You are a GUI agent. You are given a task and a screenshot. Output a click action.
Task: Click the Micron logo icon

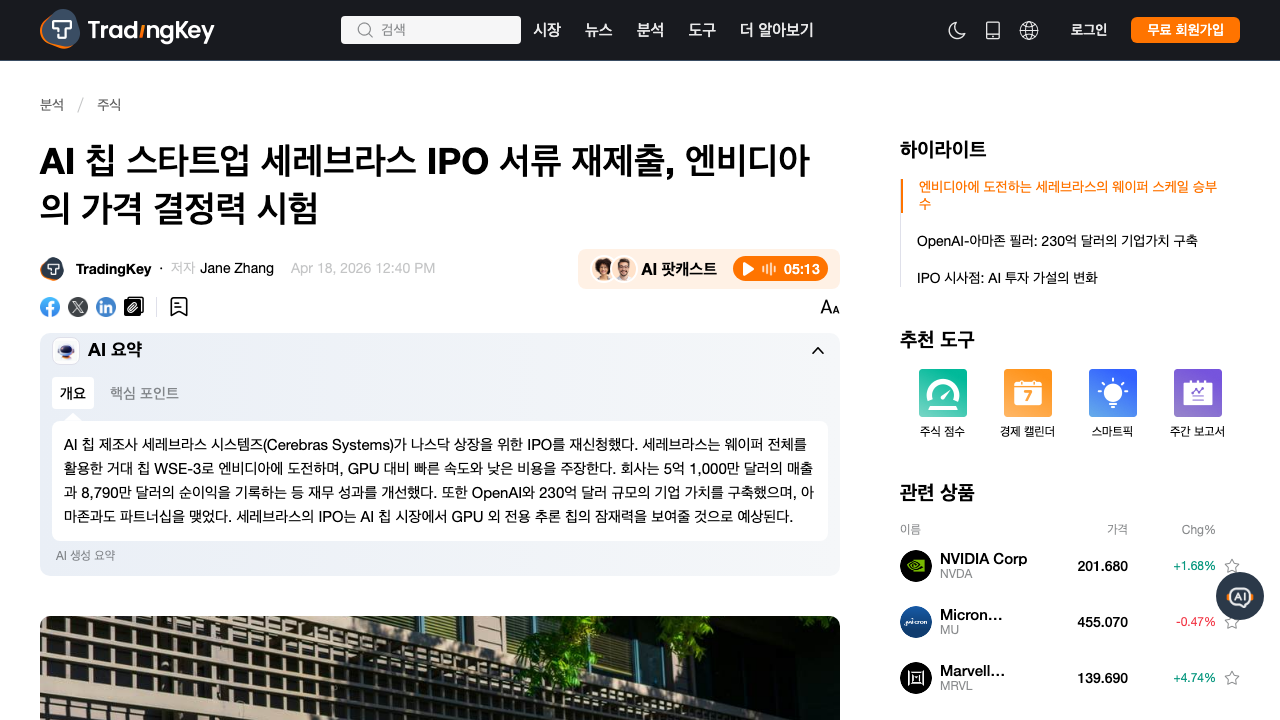click(916, 622)
